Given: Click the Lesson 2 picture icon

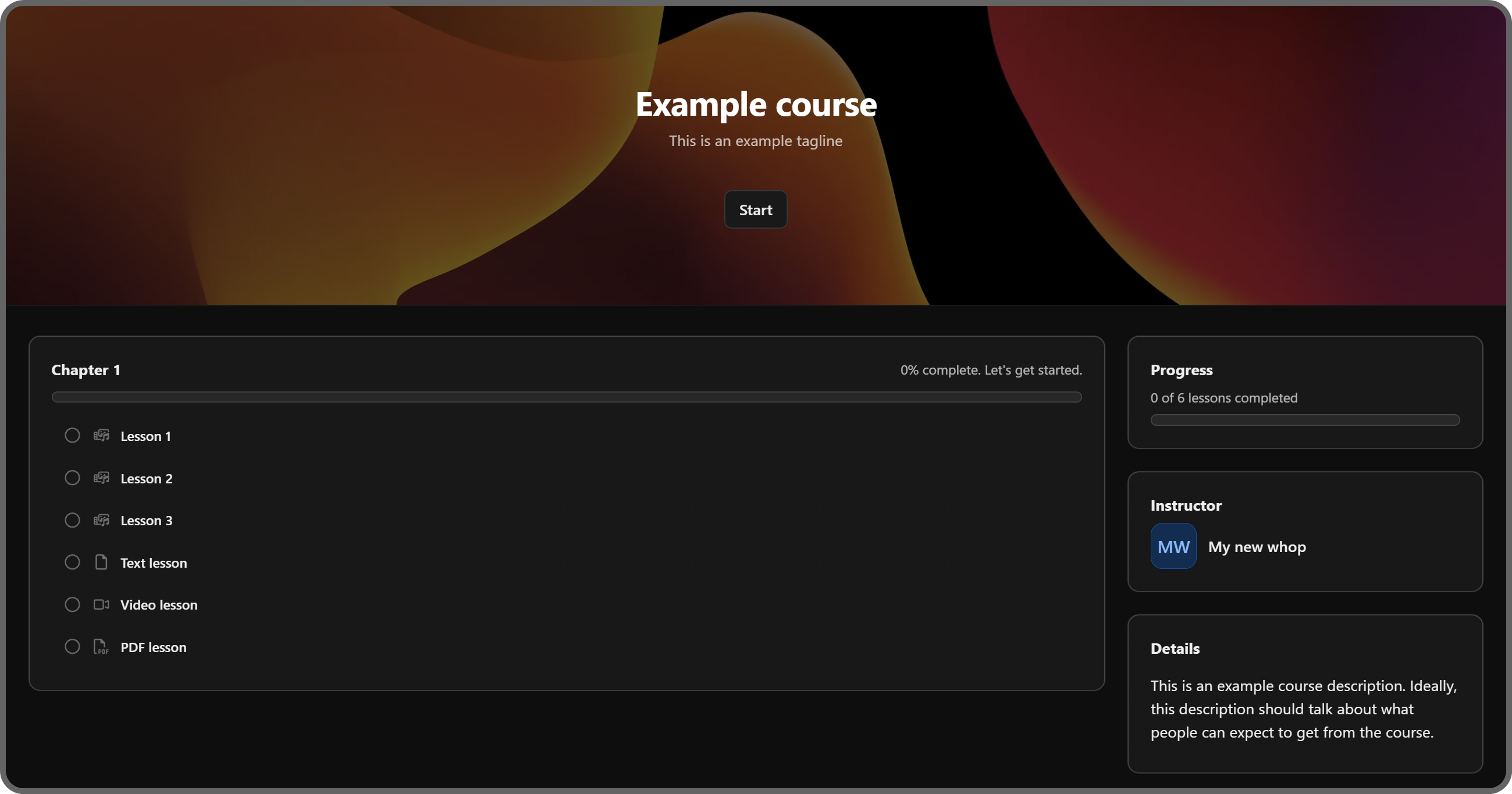Looking at the screenshot, I should pos(101,478).
